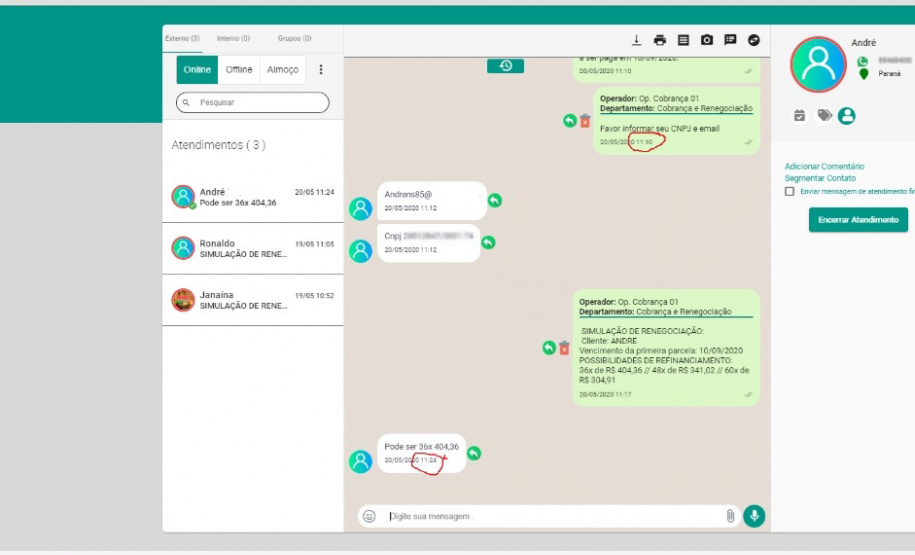Click the Segmentar Contato link
915x555 pixels.
820,178
